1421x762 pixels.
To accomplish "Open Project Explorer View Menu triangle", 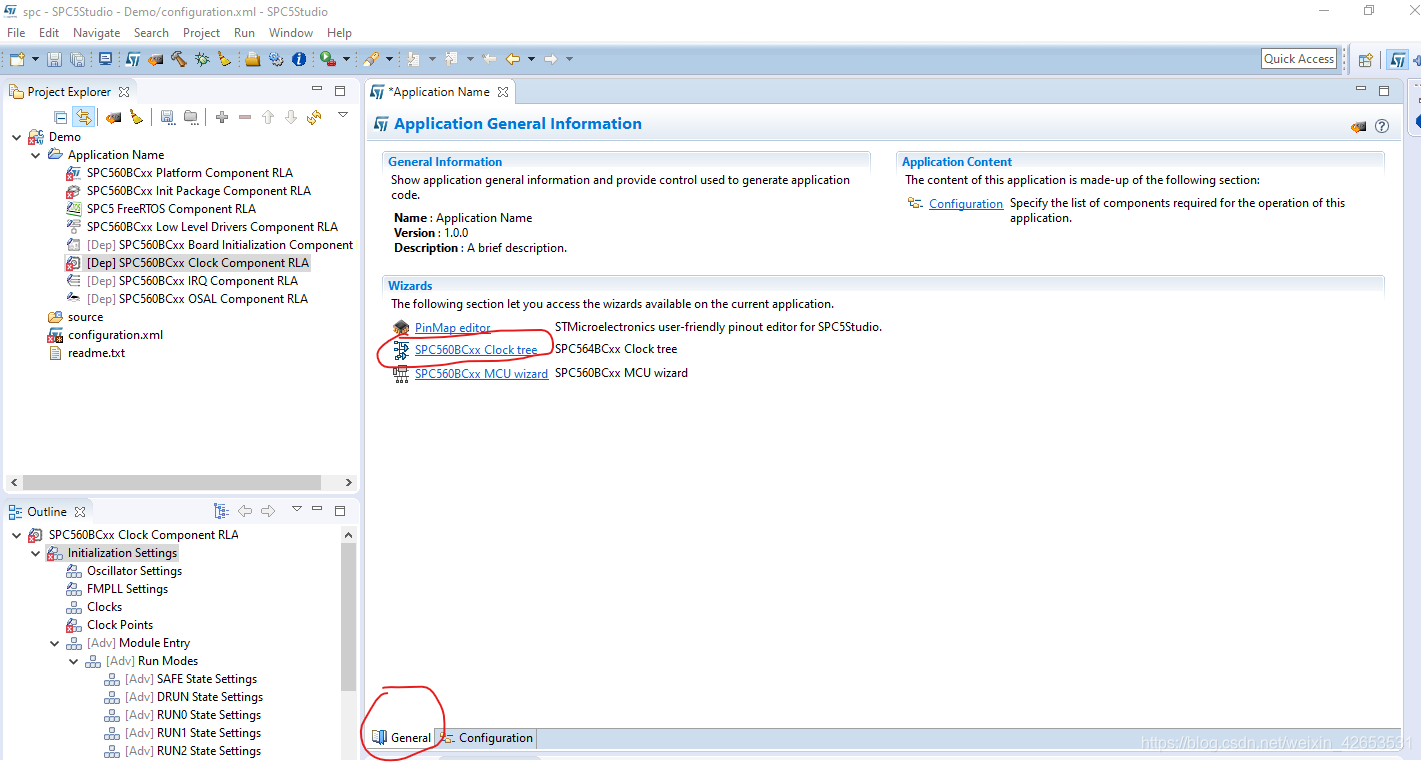I will 343,115.
